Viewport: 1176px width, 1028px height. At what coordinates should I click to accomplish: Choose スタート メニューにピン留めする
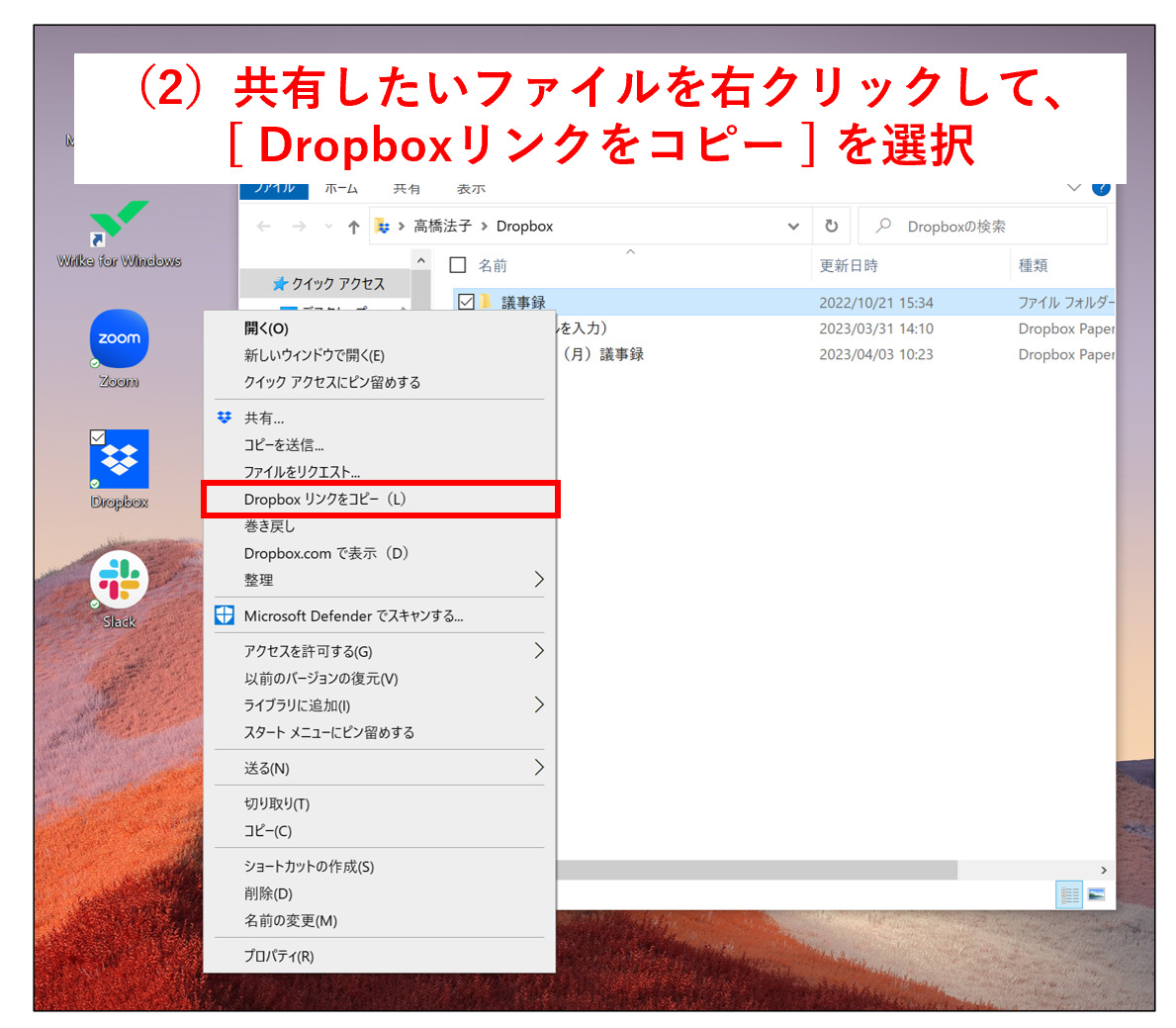click(x=380, y=732)
